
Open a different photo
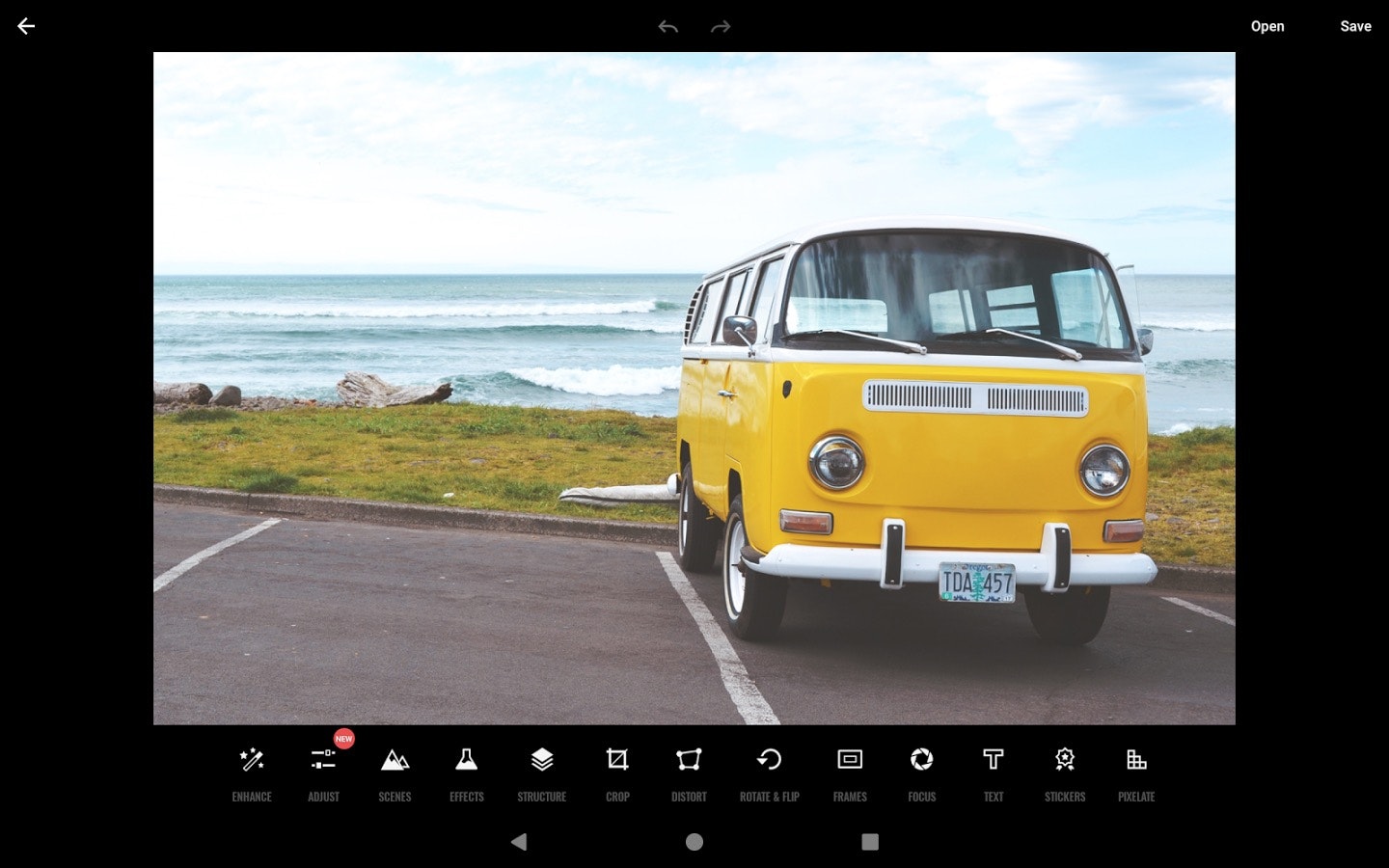point(1267,26)
